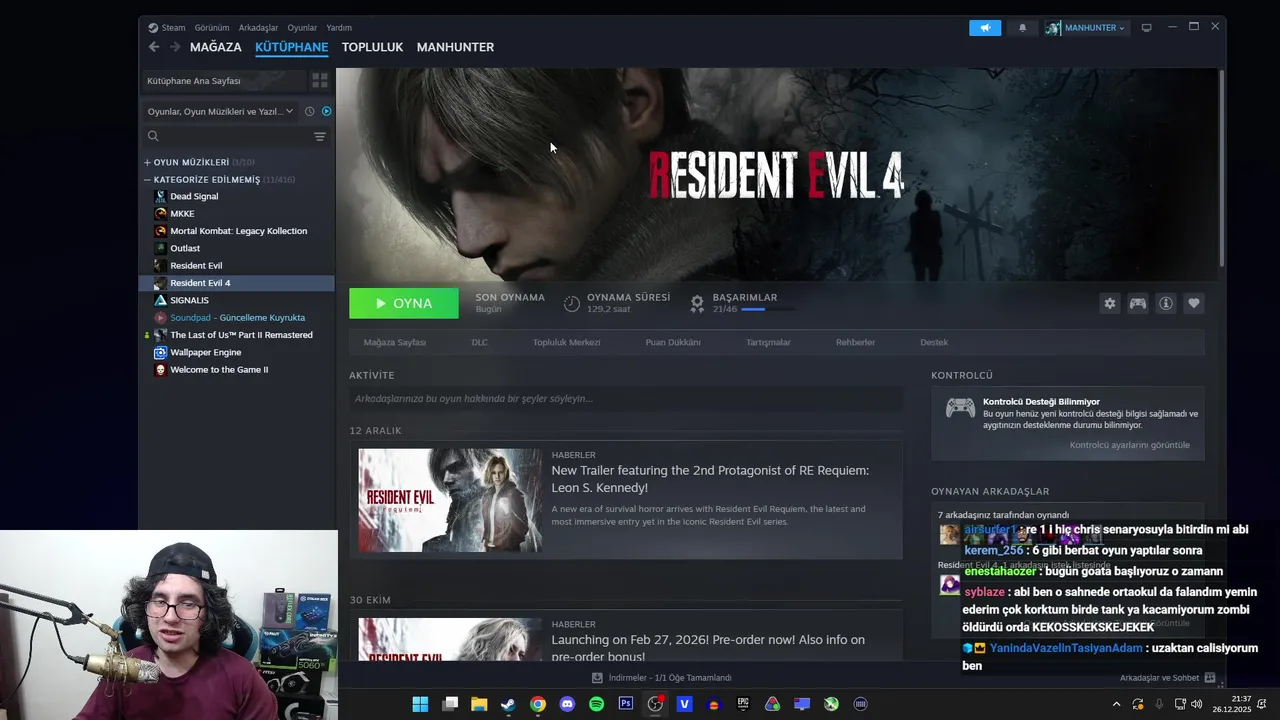Screen dimensions: 1280x720
Task: Select Outlast in the library list
Action: [x=185, y=248]
